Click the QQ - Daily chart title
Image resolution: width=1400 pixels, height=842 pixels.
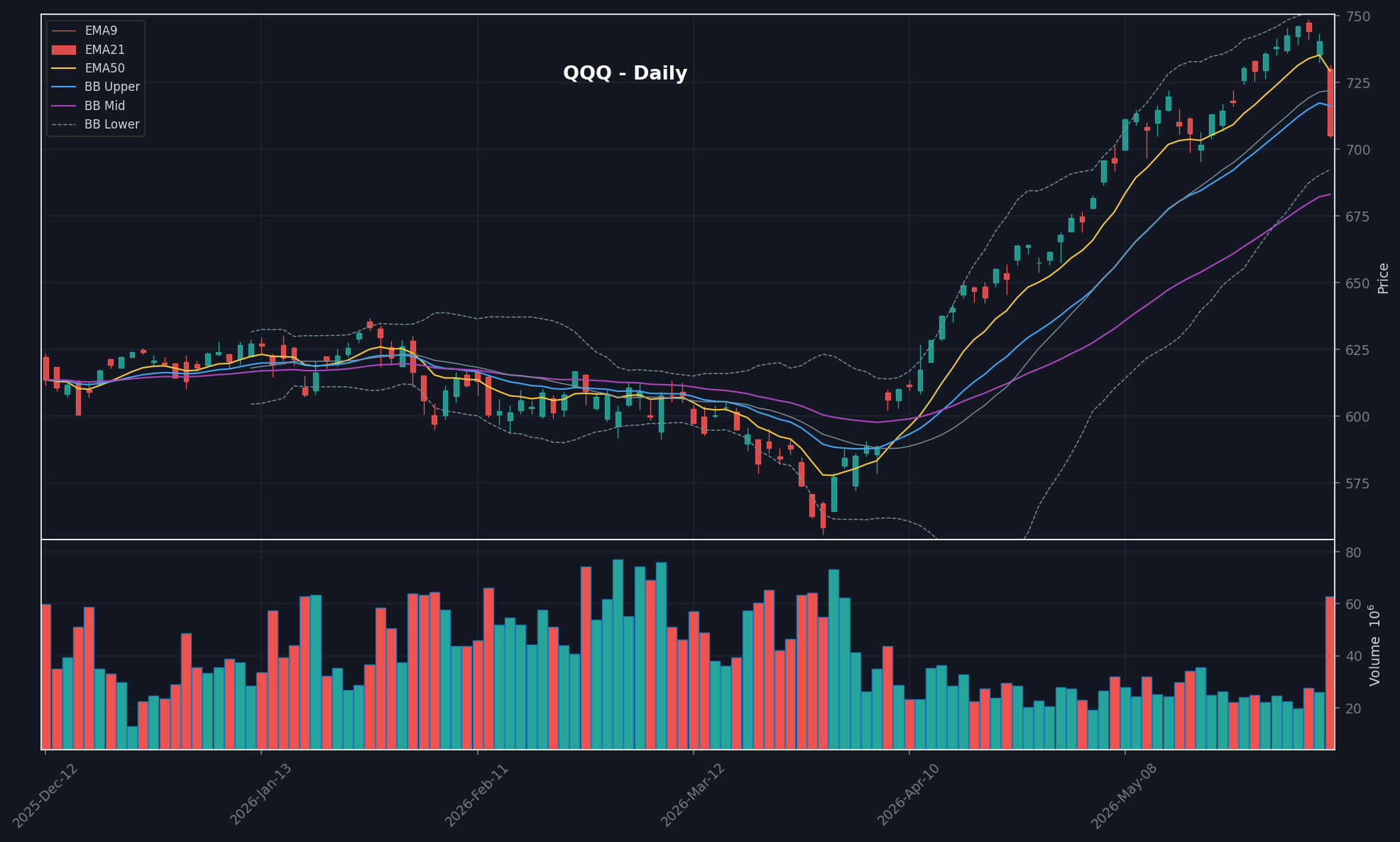pos(625,73)
